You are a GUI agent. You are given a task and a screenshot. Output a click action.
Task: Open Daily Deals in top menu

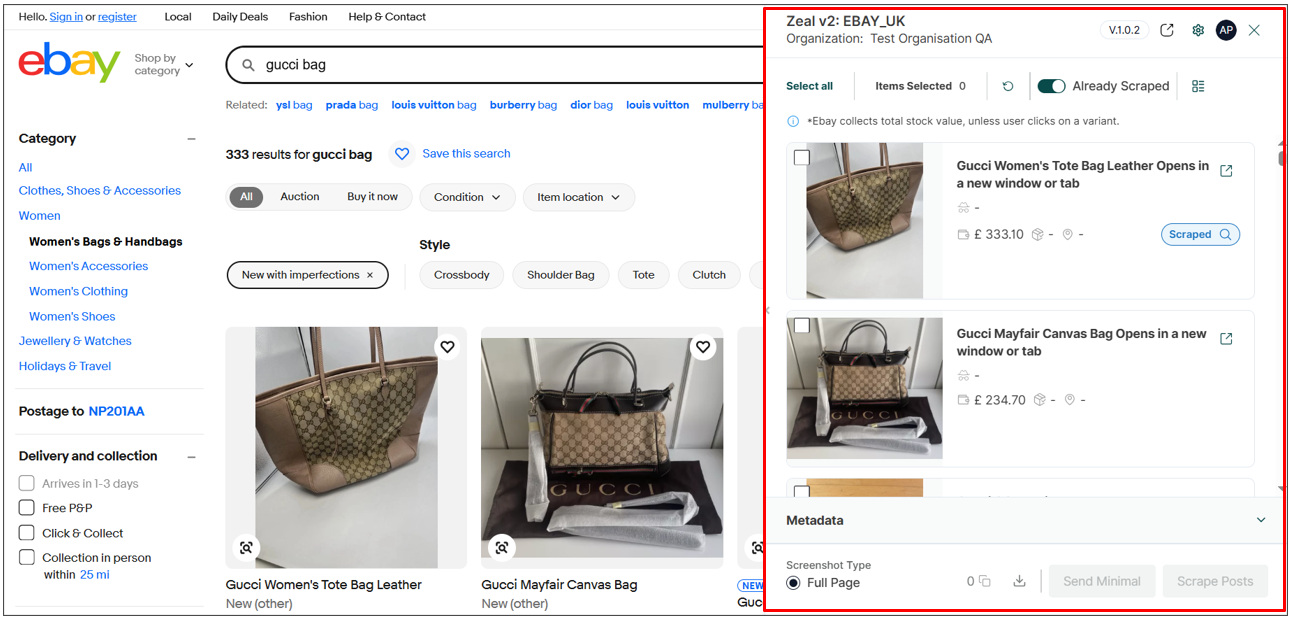click(240, 17)
